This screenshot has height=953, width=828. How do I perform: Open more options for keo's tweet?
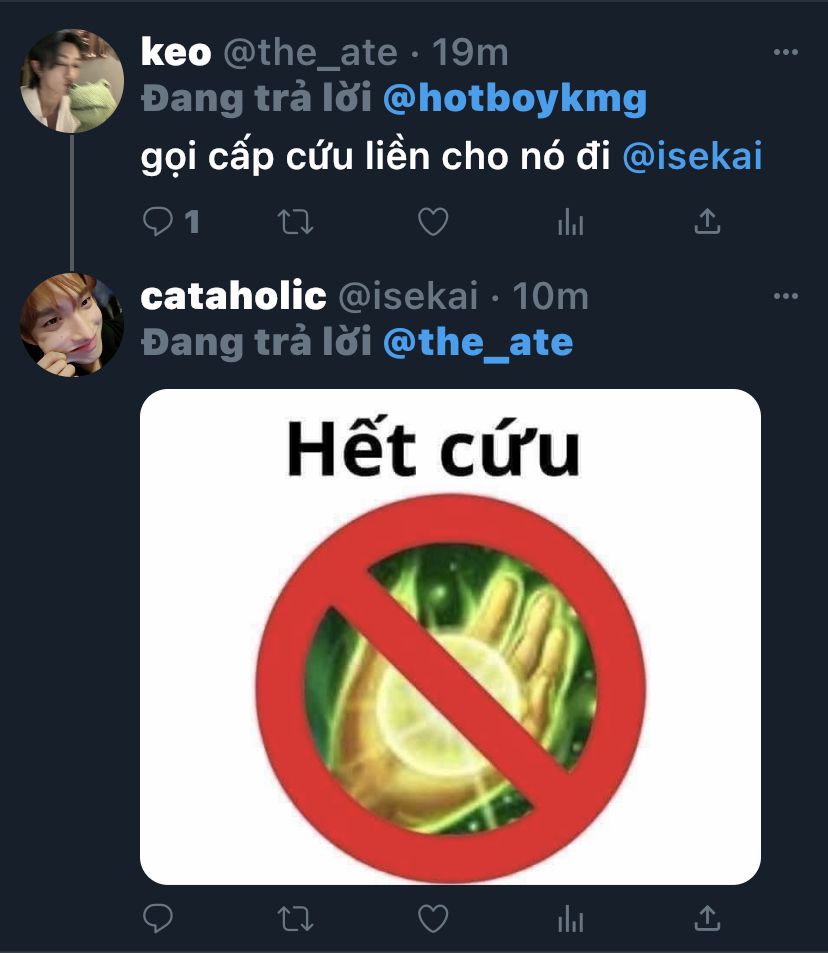(785, 52)
